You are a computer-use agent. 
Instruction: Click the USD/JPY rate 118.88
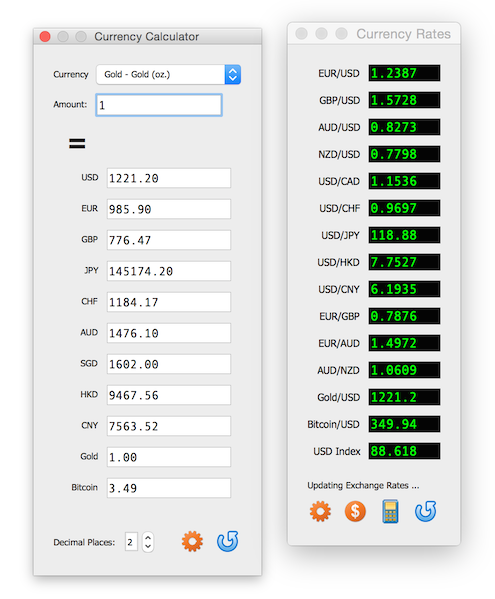pos(404,235)
